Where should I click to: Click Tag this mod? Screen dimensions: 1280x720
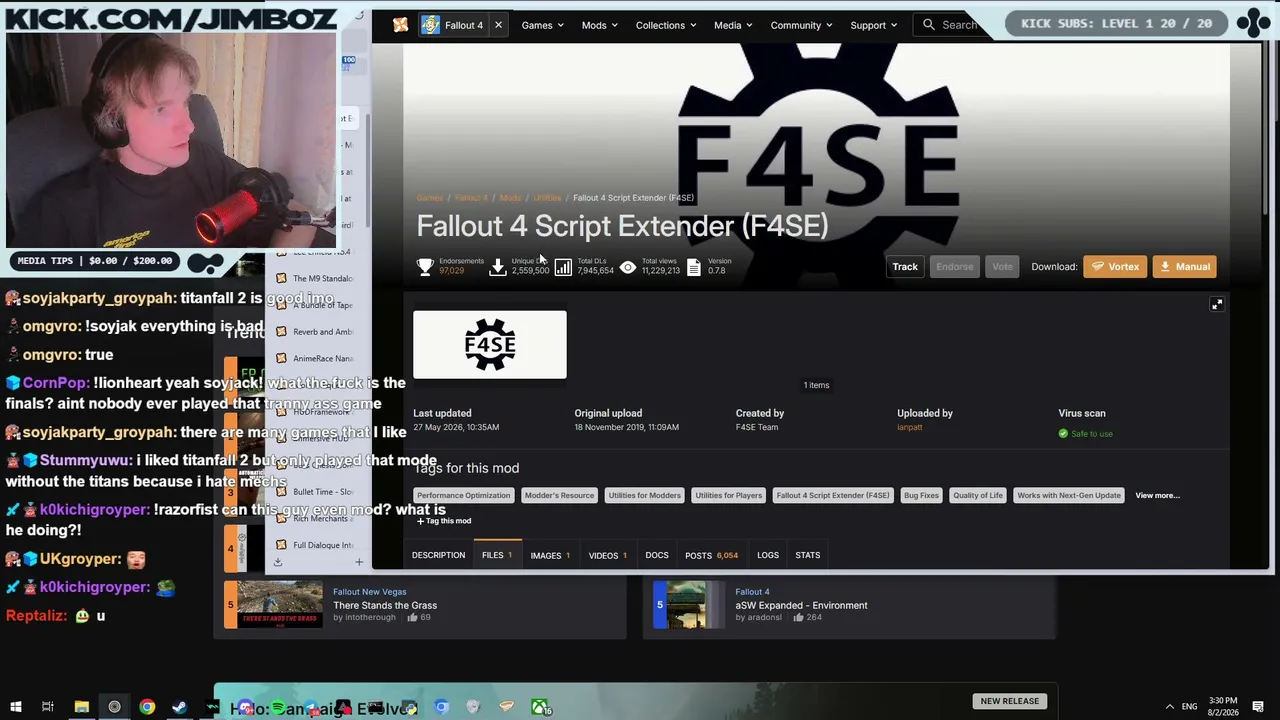(x=444, y=521)
